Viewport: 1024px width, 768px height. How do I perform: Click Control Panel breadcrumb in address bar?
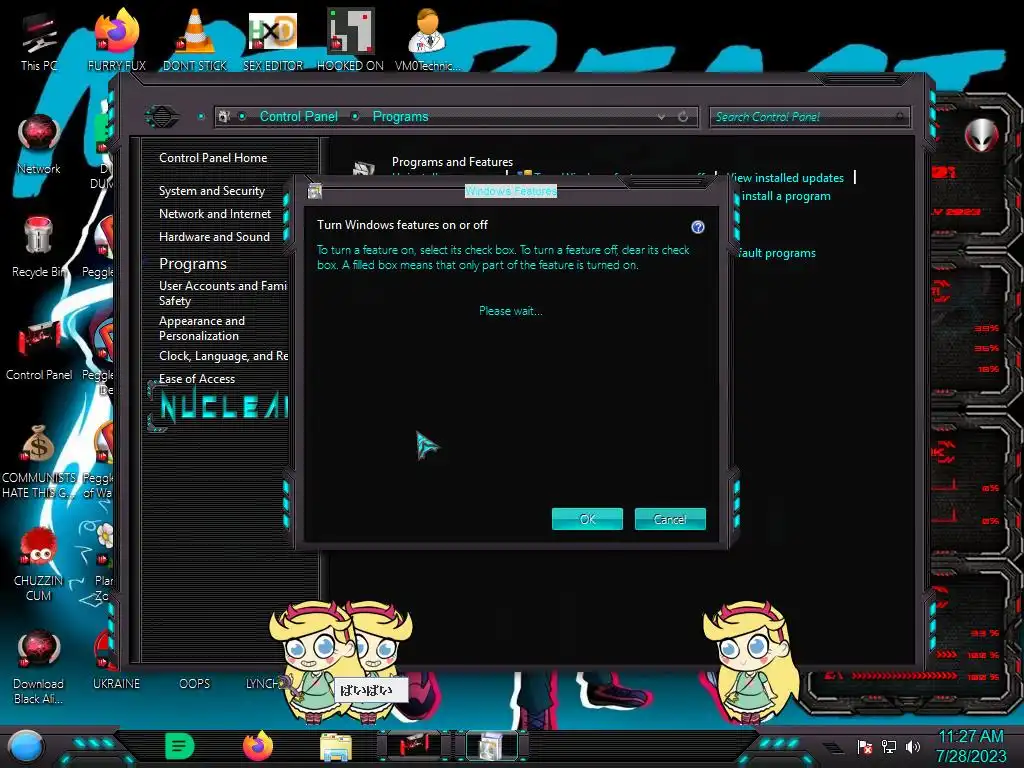[x=298, y=116]
